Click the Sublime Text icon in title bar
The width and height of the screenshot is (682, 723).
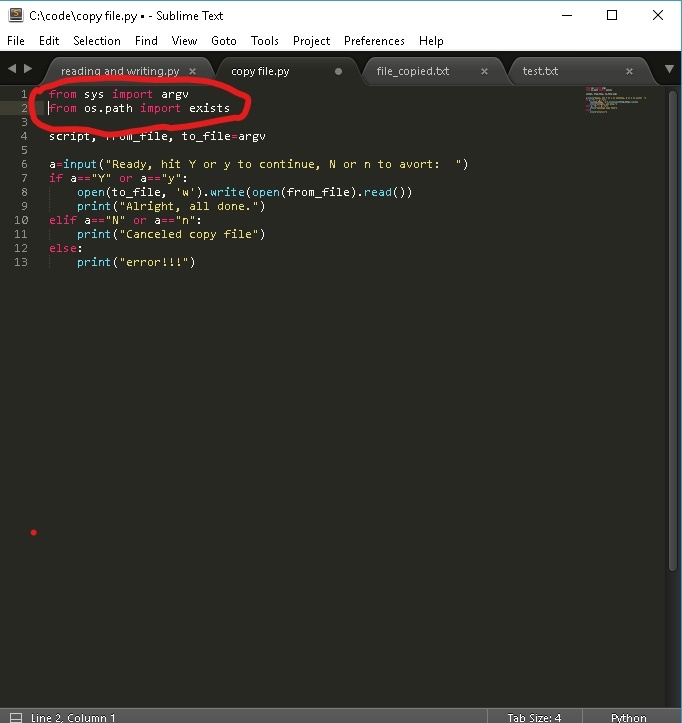point(16,16)
